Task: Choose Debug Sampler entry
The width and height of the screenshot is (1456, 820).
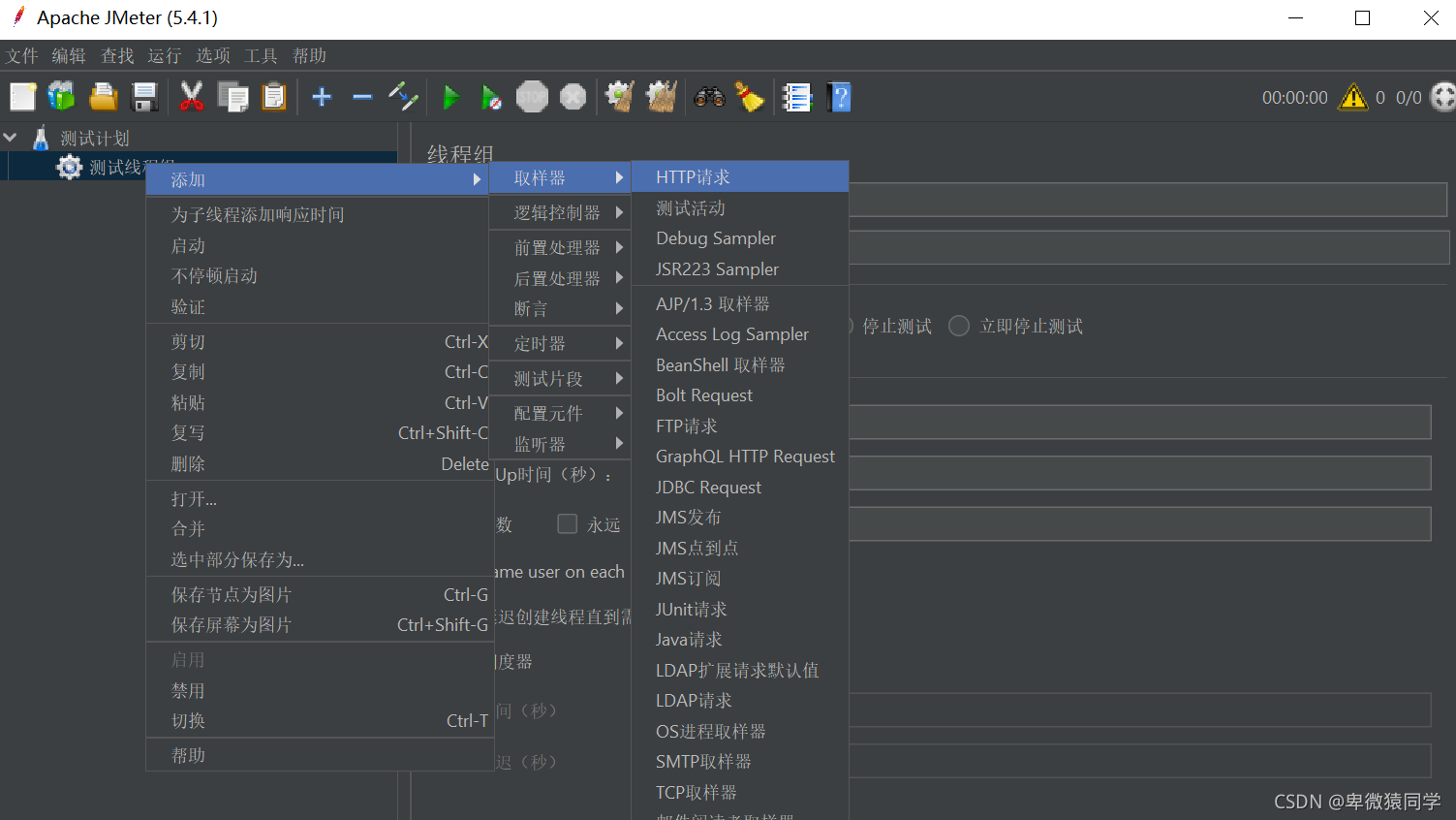Action: coord(740,237)
